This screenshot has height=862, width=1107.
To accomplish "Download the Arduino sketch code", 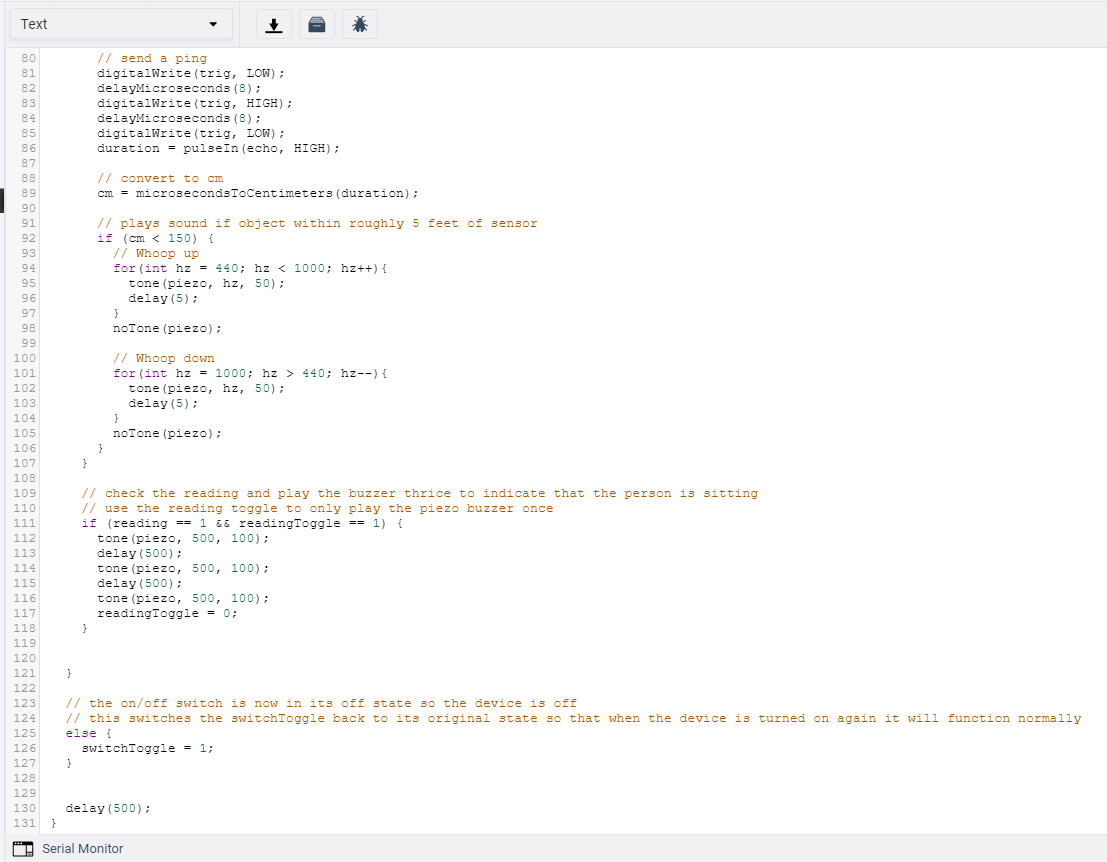I will pos(273,23).
